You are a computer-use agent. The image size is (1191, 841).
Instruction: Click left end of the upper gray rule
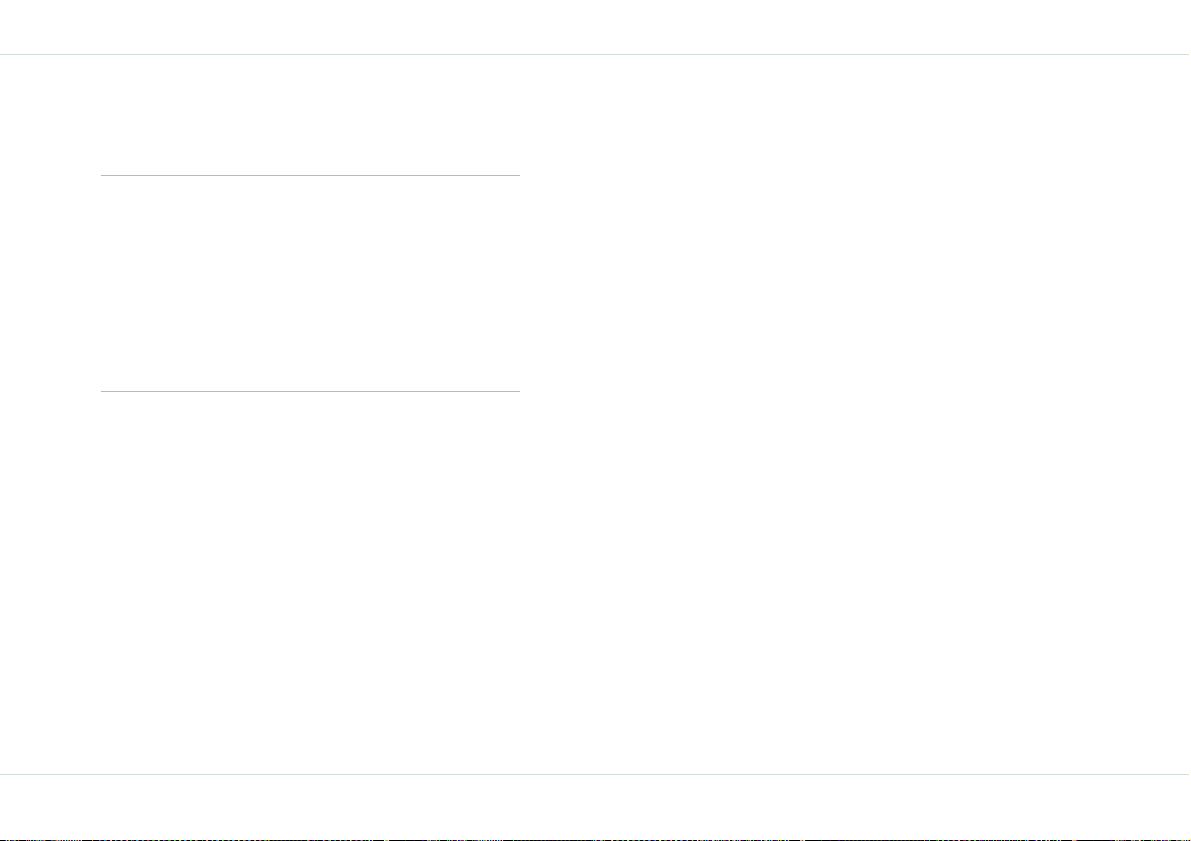[x=103, y=175]
